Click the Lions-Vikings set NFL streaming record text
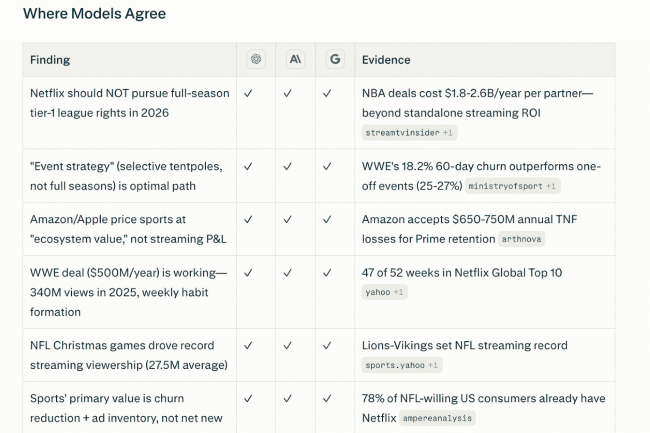Image resolution: width=650 pixels, height=433 pixels. click(x=465, y=345)
